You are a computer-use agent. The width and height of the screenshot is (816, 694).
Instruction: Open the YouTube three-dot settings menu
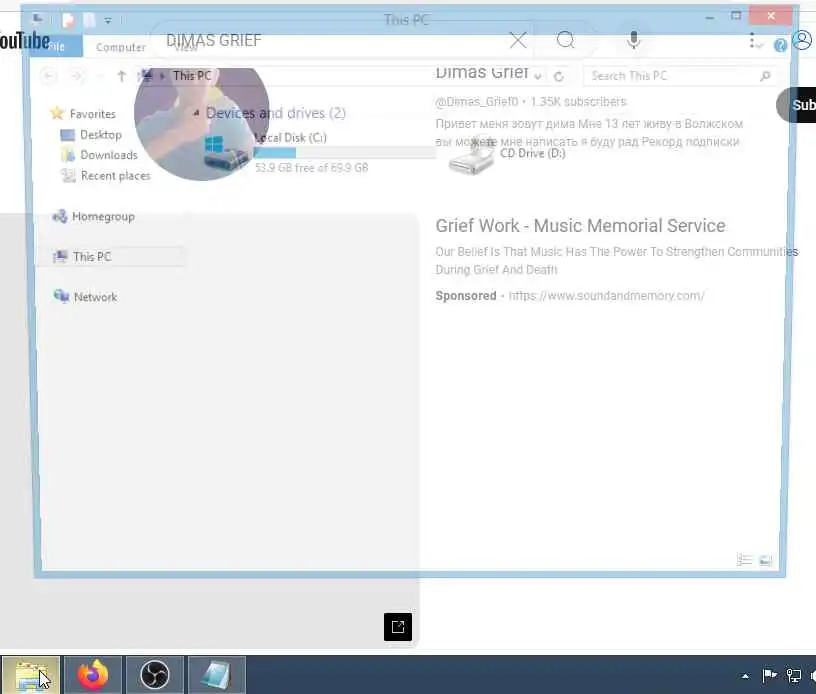(752, 41)
